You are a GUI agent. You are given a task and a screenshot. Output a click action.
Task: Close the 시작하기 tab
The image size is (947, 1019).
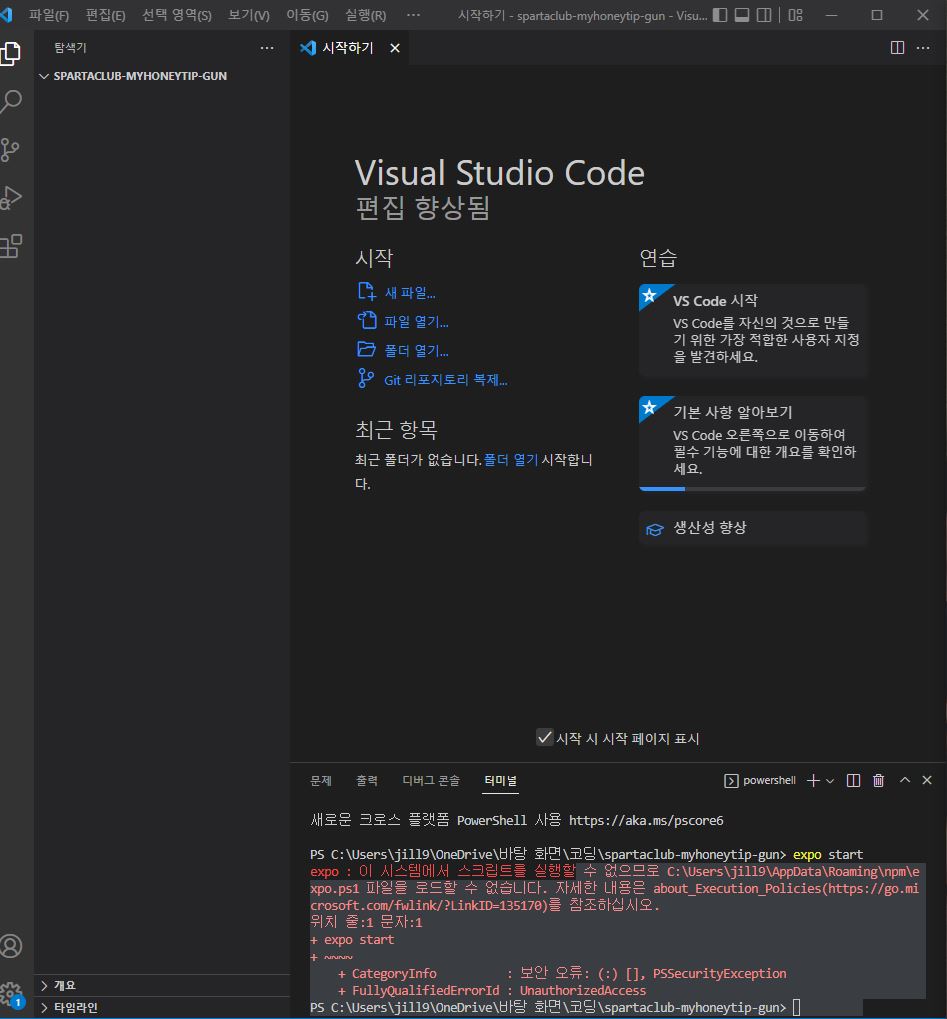(395, 48)
